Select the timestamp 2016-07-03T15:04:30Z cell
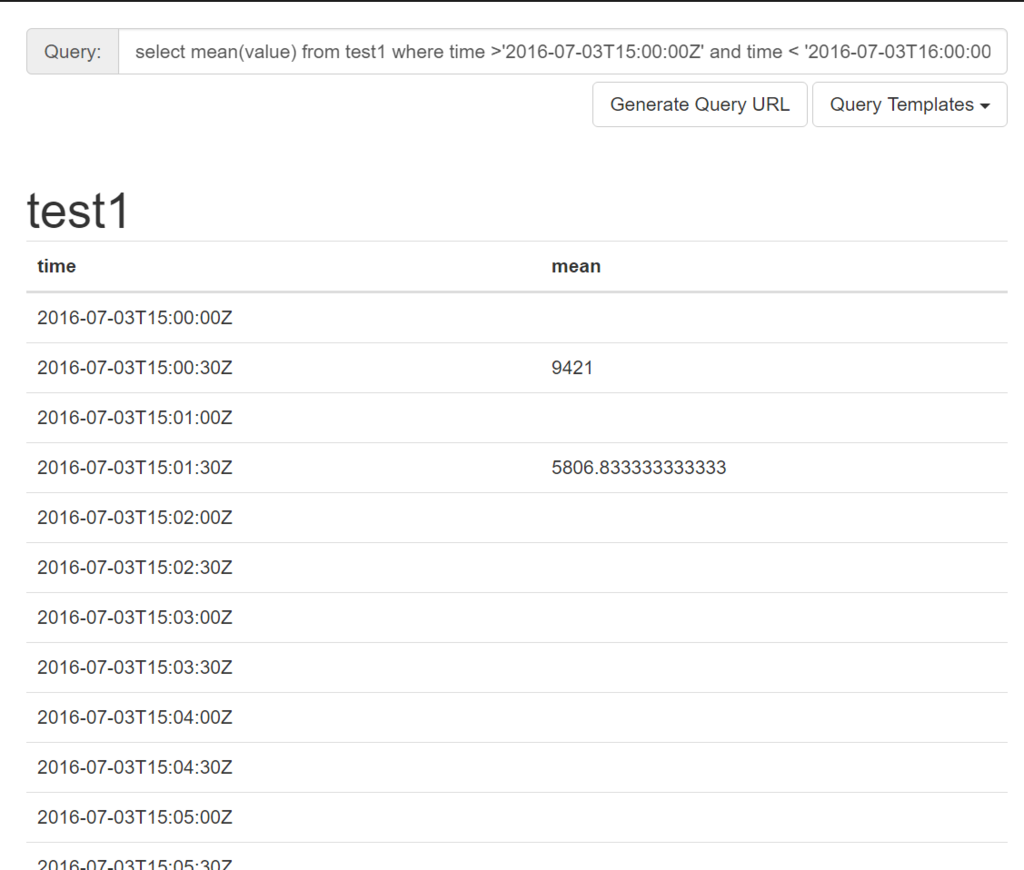This screenshot has height=870, width=1024. point(135,767)
